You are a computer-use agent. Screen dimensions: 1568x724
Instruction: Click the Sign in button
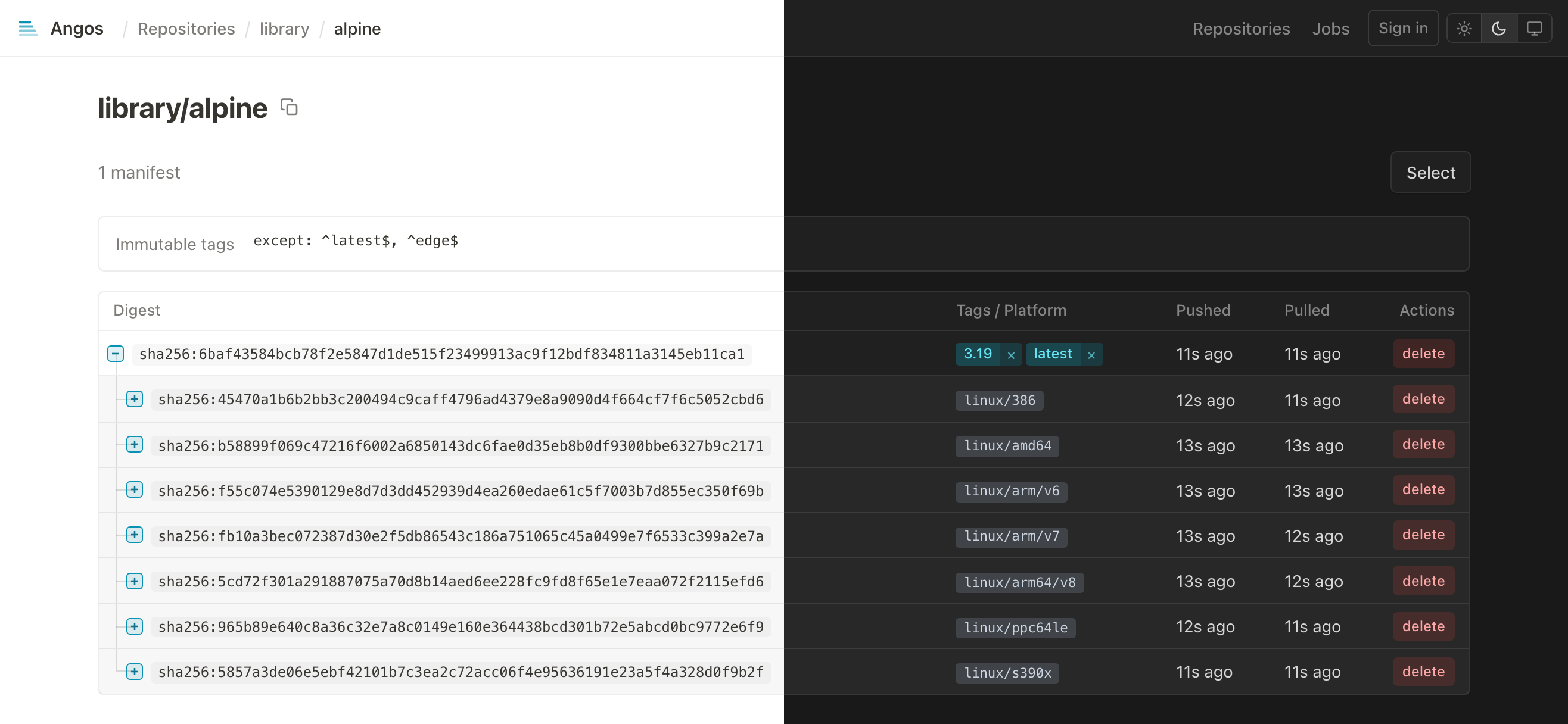[x=1403, y=28]
